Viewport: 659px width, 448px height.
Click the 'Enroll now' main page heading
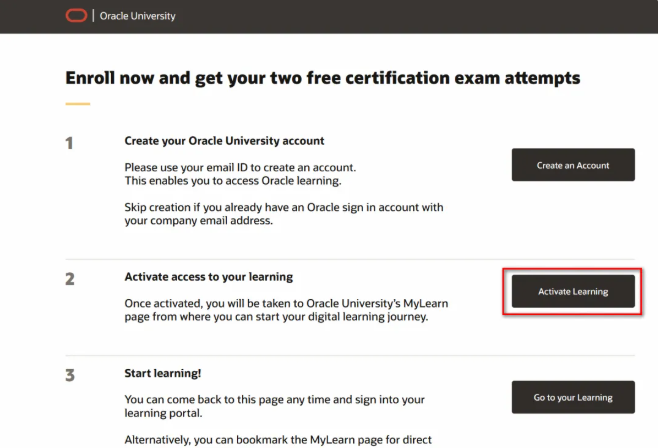(x=322, y=77)
